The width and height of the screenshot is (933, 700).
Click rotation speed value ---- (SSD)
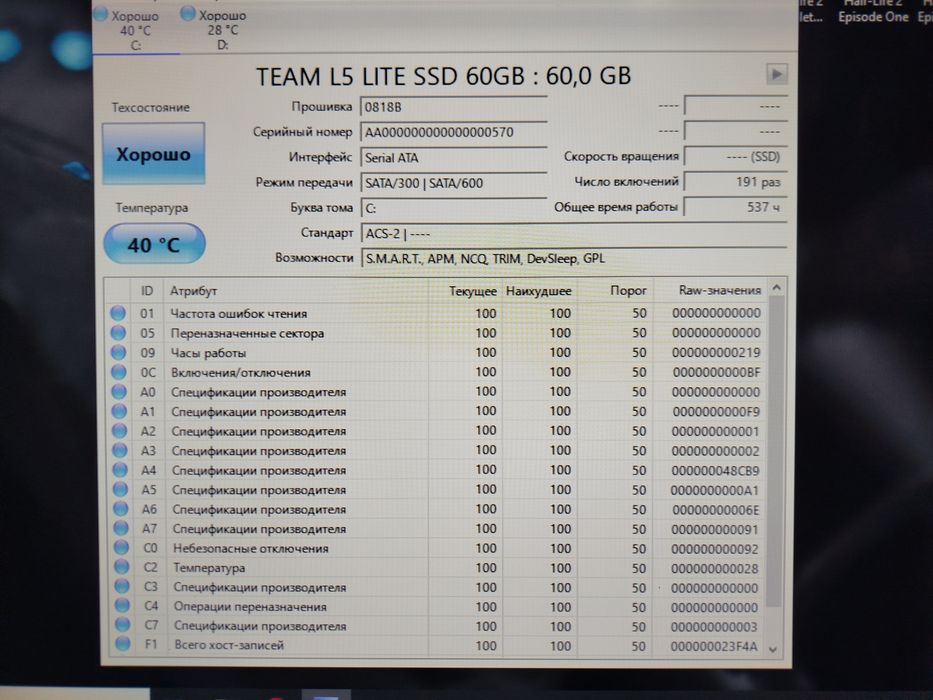[735, 157]
